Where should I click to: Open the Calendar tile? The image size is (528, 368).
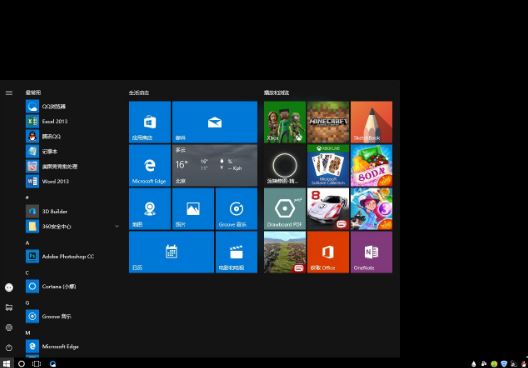[x=171, y=252]
